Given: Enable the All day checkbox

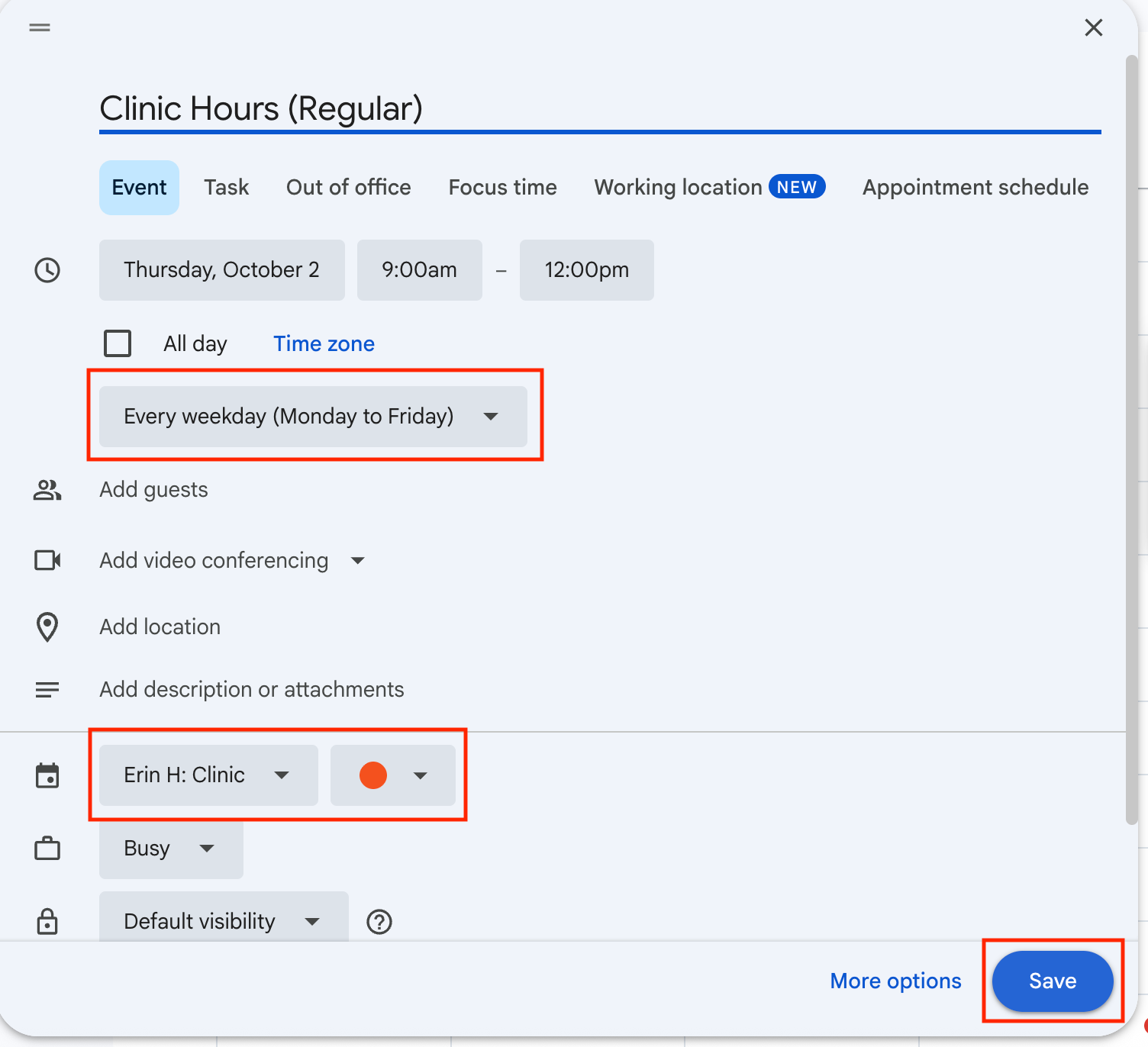Looking at the screenshot, I should (x=118, y=343).
